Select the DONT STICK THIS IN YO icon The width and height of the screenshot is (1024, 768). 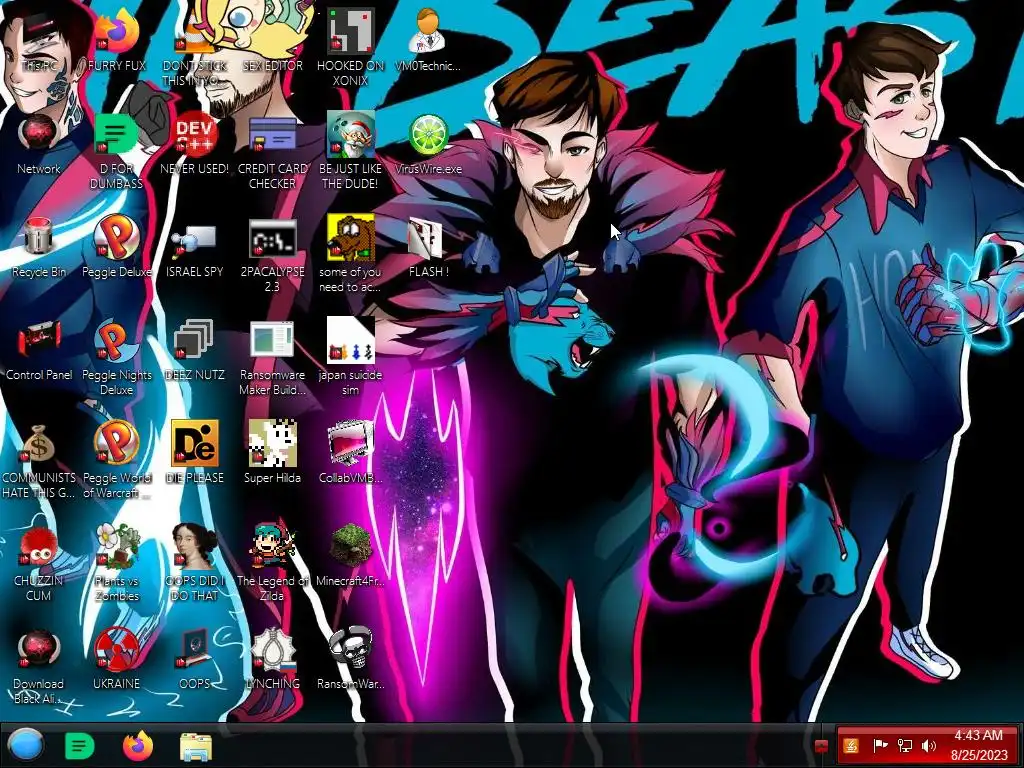(x=194, y=48)
